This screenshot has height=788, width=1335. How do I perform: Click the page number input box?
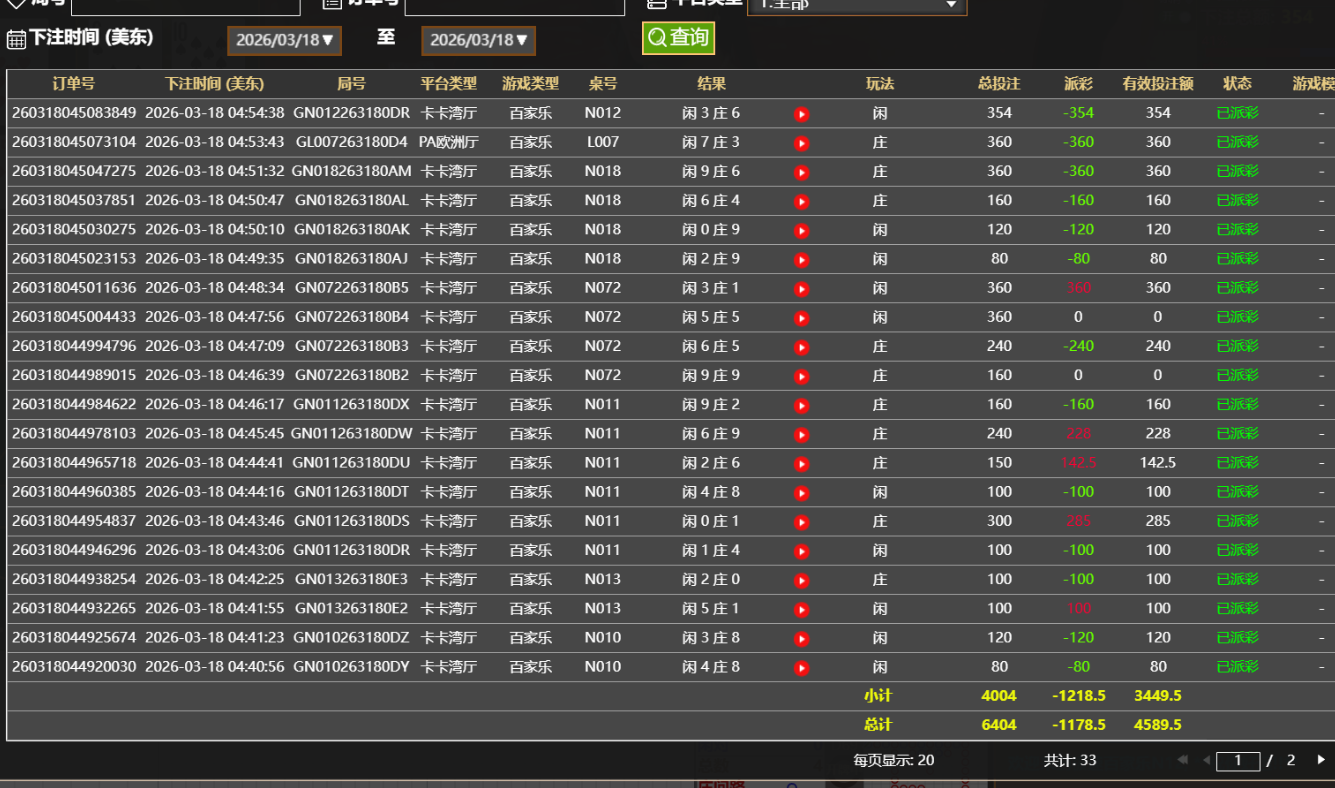click(x=1238, y=760)
